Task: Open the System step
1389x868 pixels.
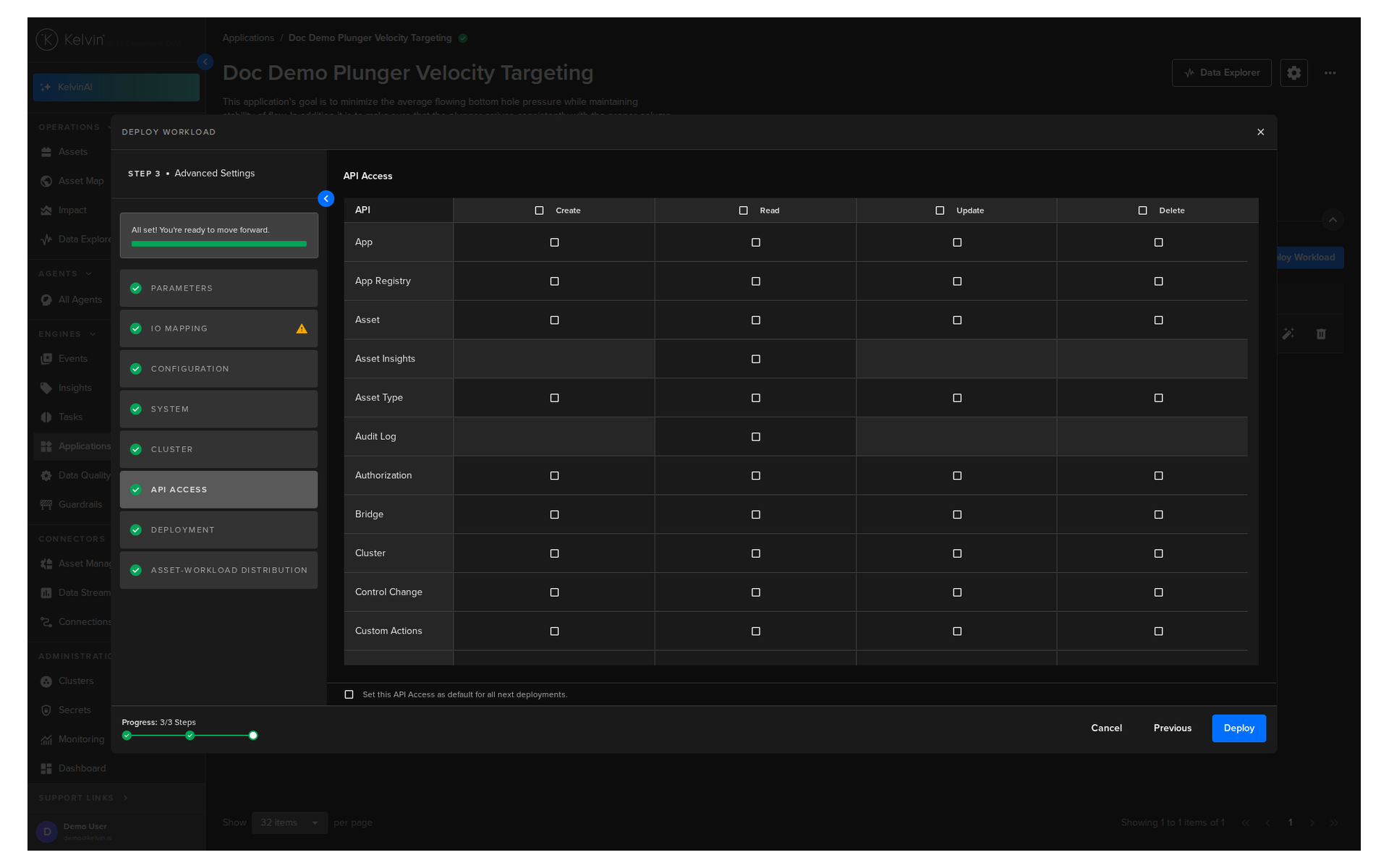Action: 218,409
